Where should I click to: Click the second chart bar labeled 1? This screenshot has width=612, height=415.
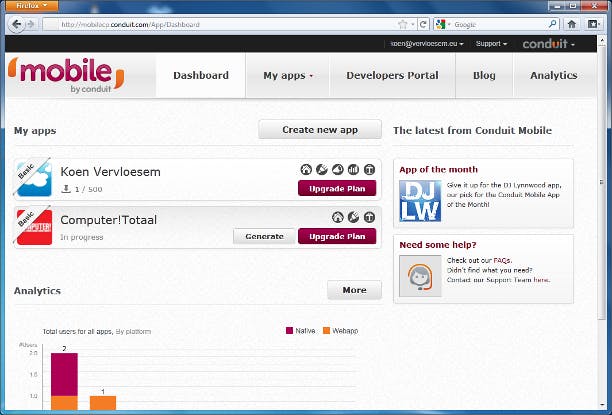point(103,403)
